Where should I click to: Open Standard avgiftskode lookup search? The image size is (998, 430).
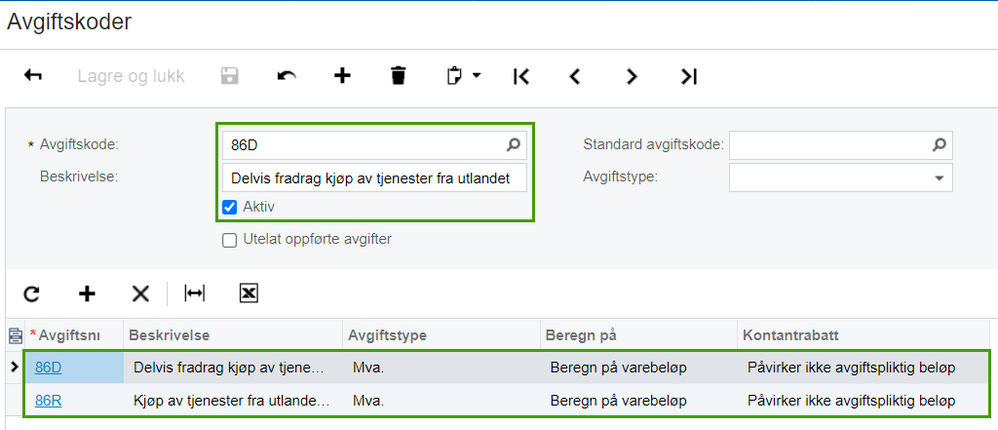pos(938,145)
